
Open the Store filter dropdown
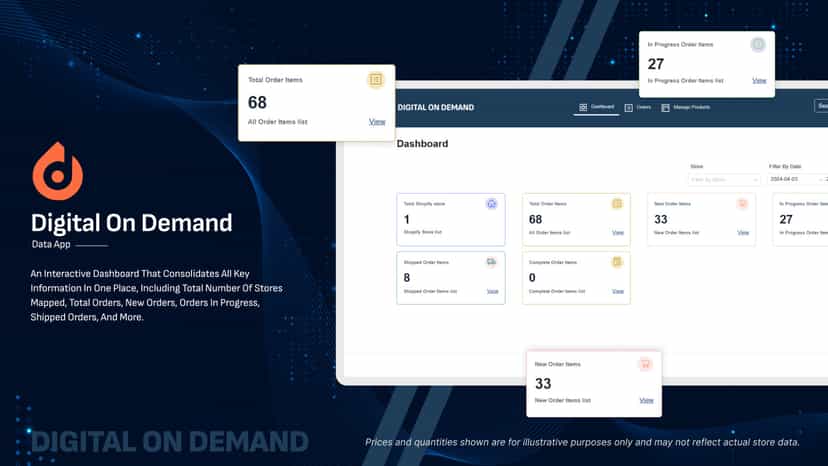[723, 180]
